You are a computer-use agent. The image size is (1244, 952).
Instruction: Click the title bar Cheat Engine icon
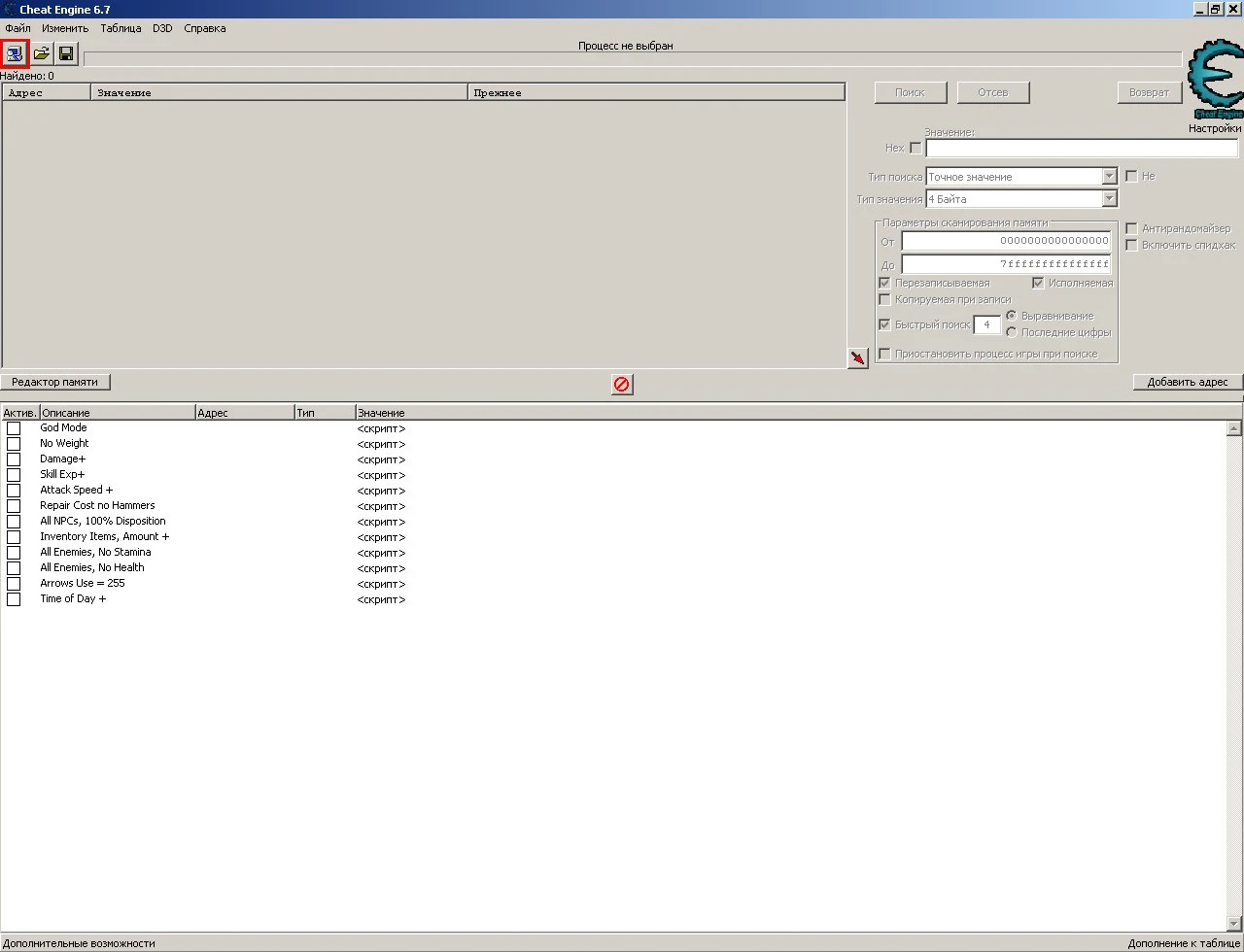coord(9,9)
